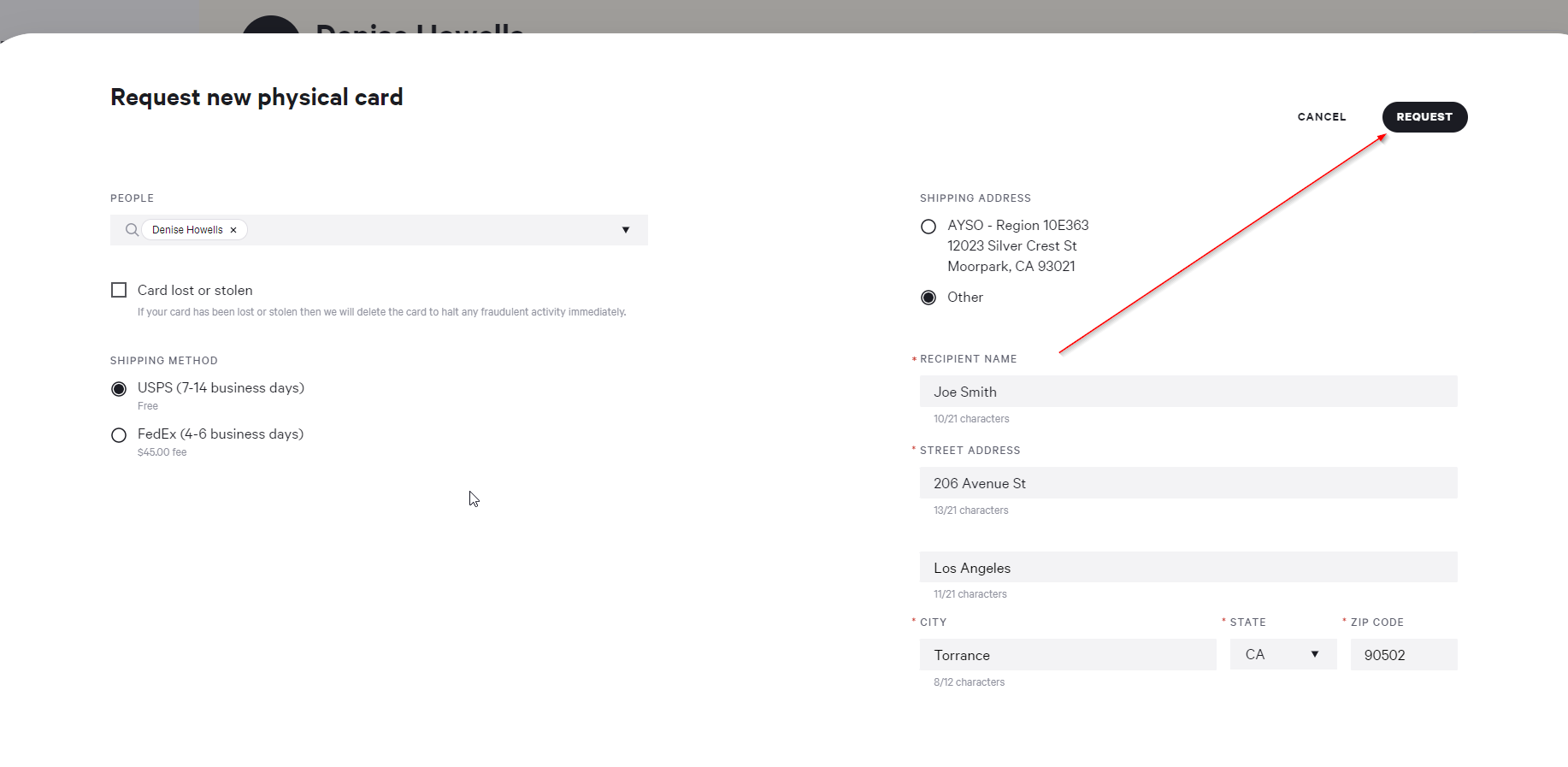Select the Other shipping address option

[928, 298]
